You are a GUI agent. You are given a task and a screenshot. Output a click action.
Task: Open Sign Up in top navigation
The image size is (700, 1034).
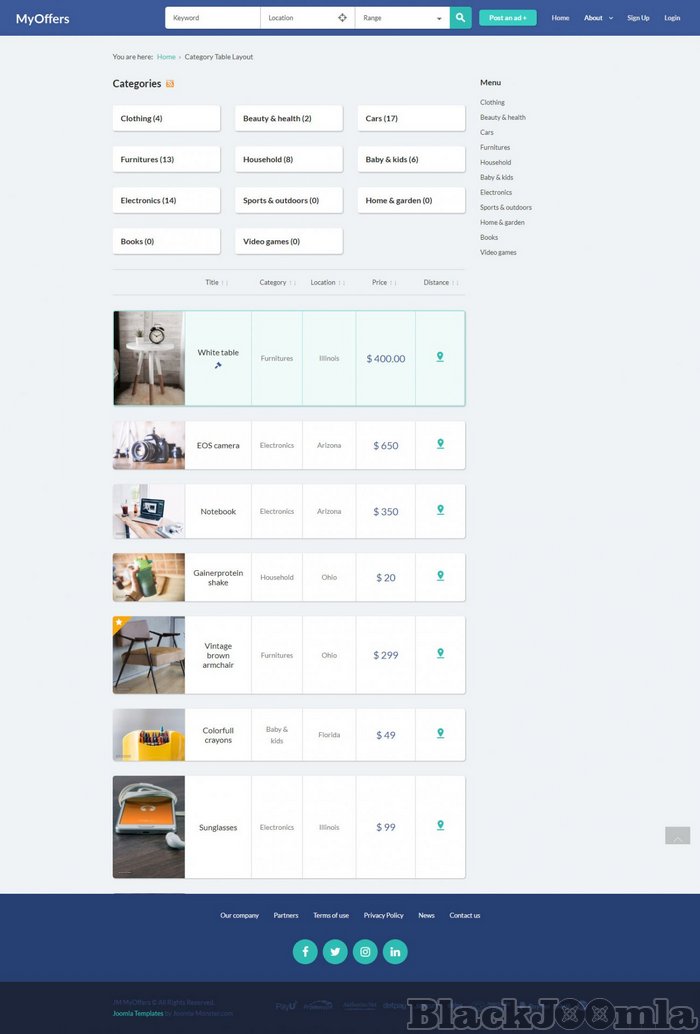[638, 18]
